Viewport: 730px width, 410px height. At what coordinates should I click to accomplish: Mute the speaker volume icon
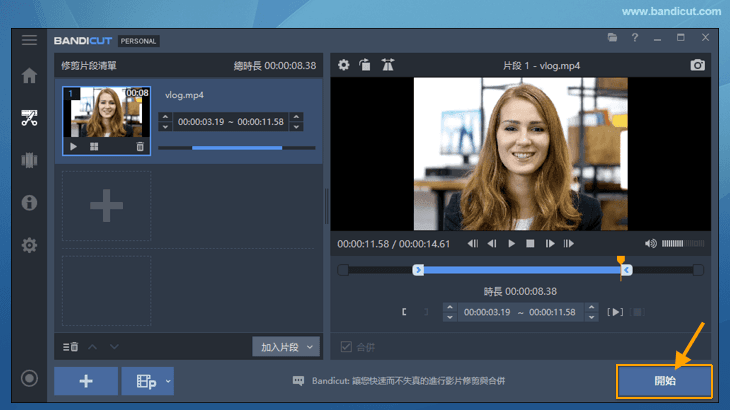[x=650, y=243]
